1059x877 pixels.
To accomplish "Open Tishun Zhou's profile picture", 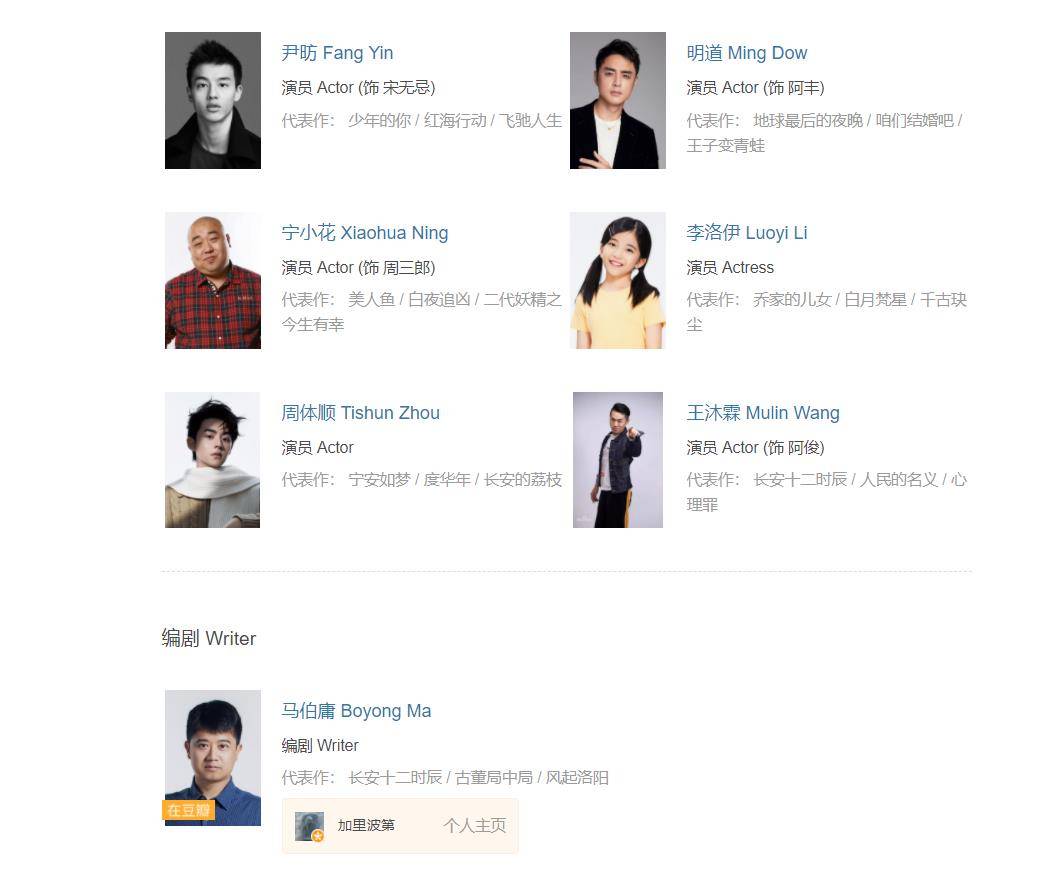I will [213, 460].
